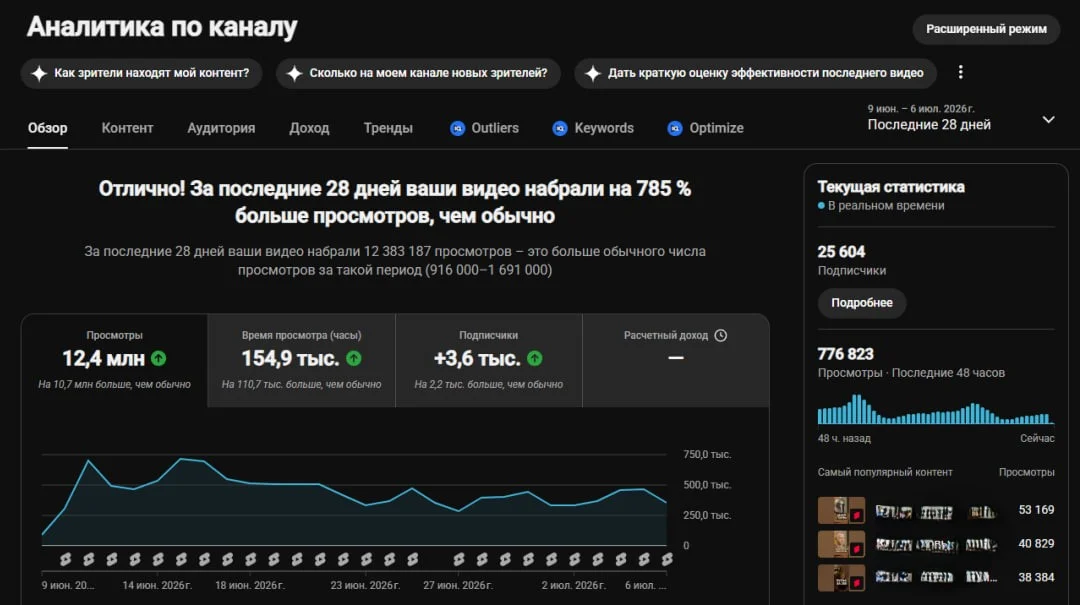Click the 53 169 views value

tap(1036, 510)
